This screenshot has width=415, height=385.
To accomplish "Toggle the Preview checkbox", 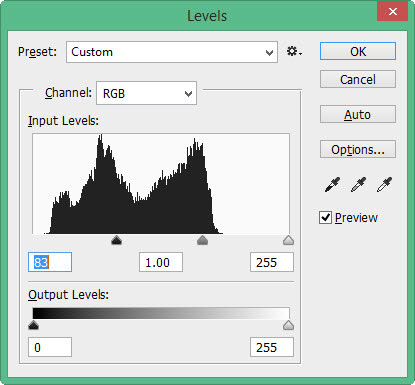I will tap(325, 218).
